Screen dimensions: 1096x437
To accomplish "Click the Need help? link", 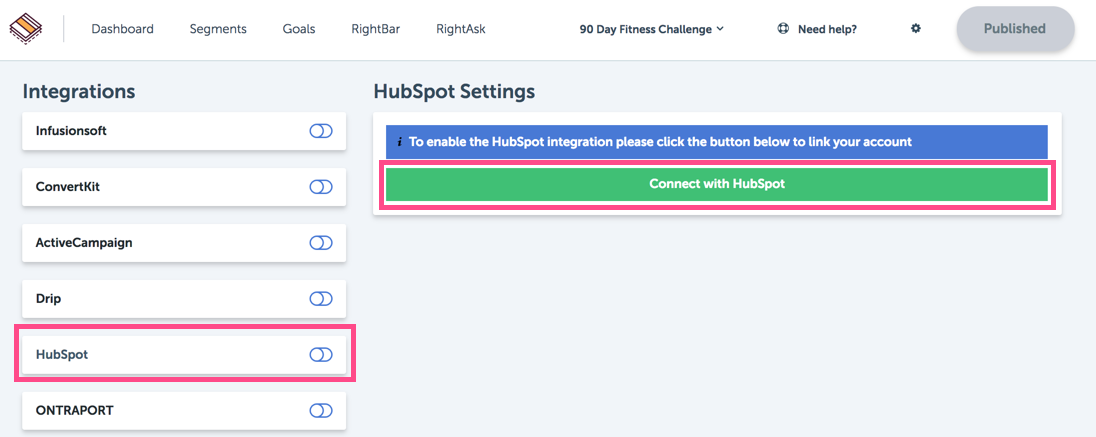I will click(827, 29).
